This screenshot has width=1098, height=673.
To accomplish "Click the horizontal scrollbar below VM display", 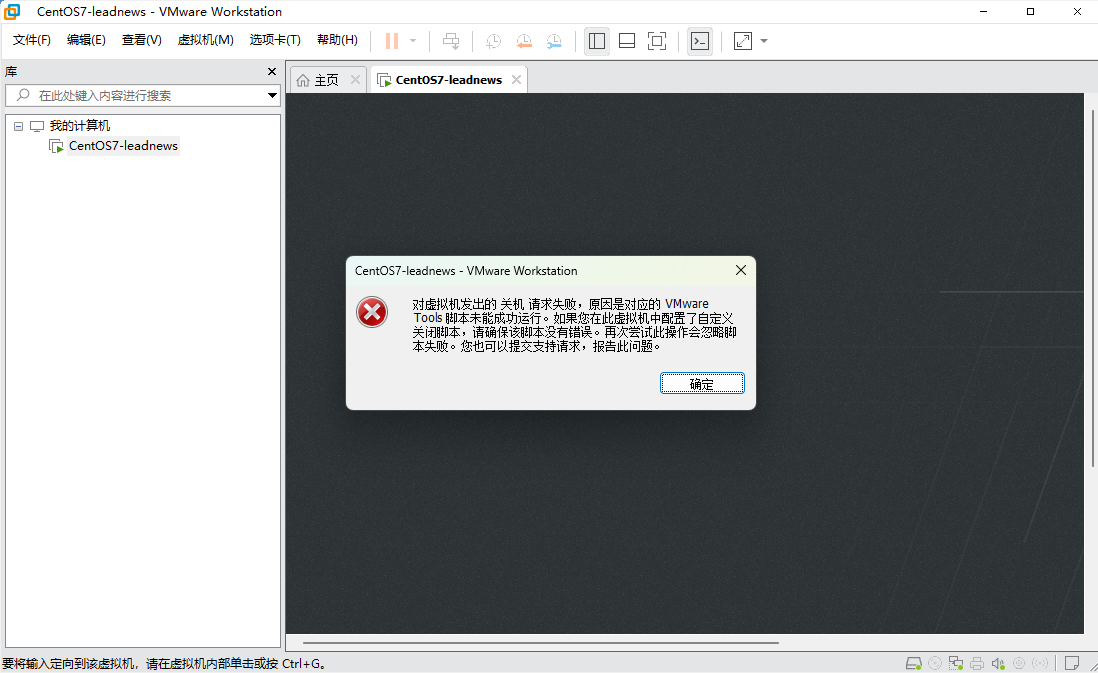I will point(541,642).
